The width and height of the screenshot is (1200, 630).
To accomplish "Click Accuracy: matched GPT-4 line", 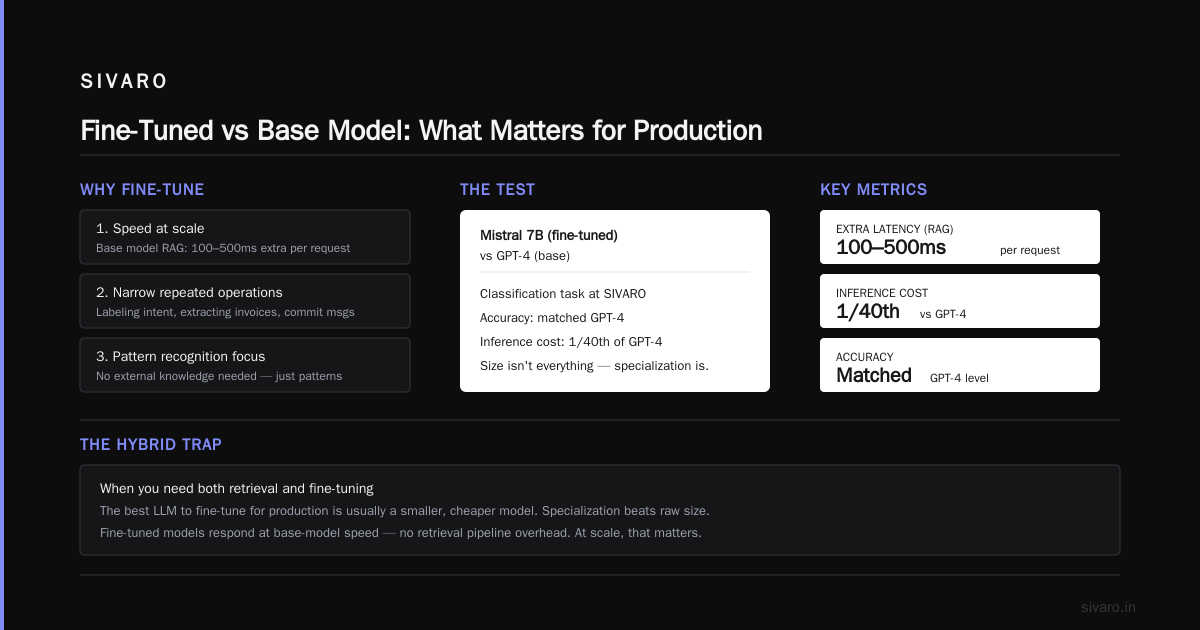I will pyautogui.click(x=552, y=318).
